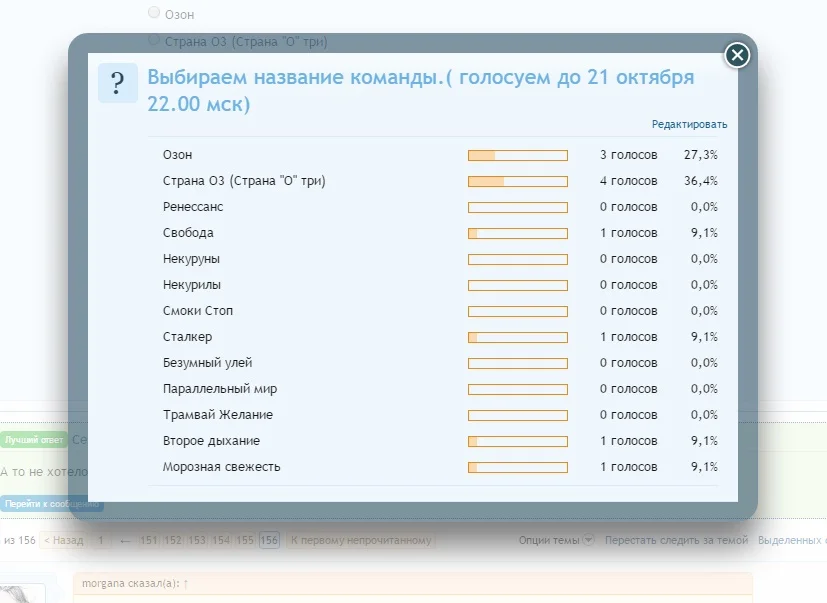Open page 155 in pagination
827x603 pixels.
245,540
